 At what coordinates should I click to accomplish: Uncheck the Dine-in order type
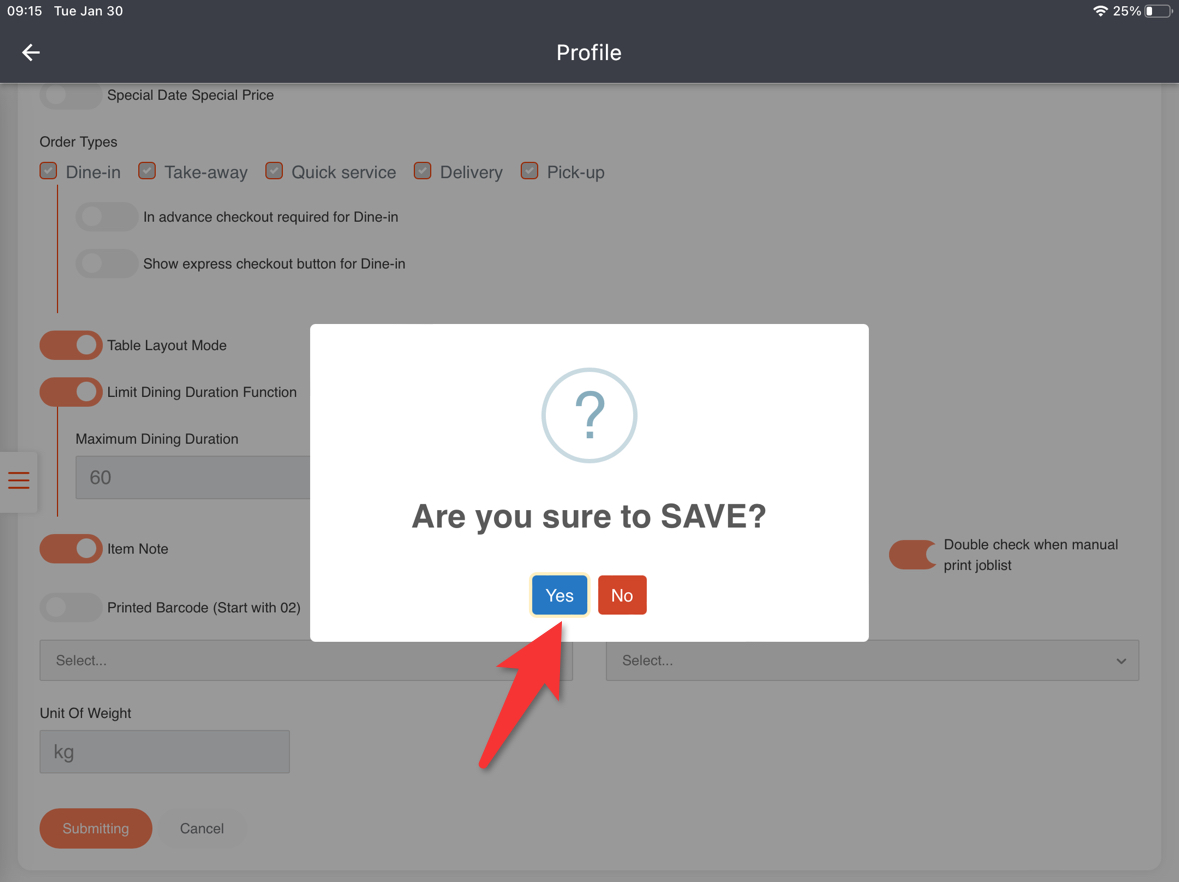[49, 171]
